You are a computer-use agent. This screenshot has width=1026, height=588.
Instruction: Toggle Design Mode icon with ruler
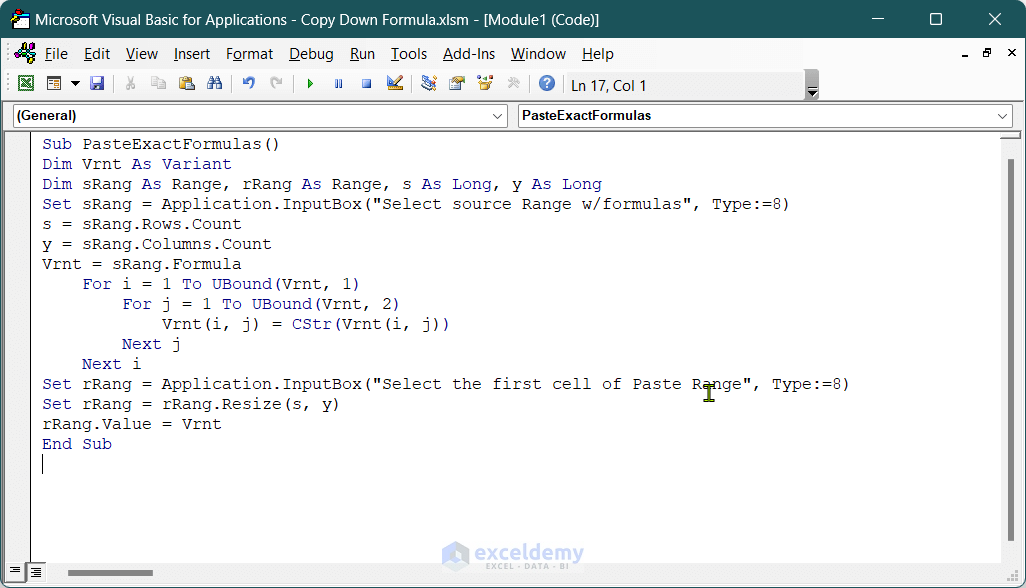pos(395,84)
